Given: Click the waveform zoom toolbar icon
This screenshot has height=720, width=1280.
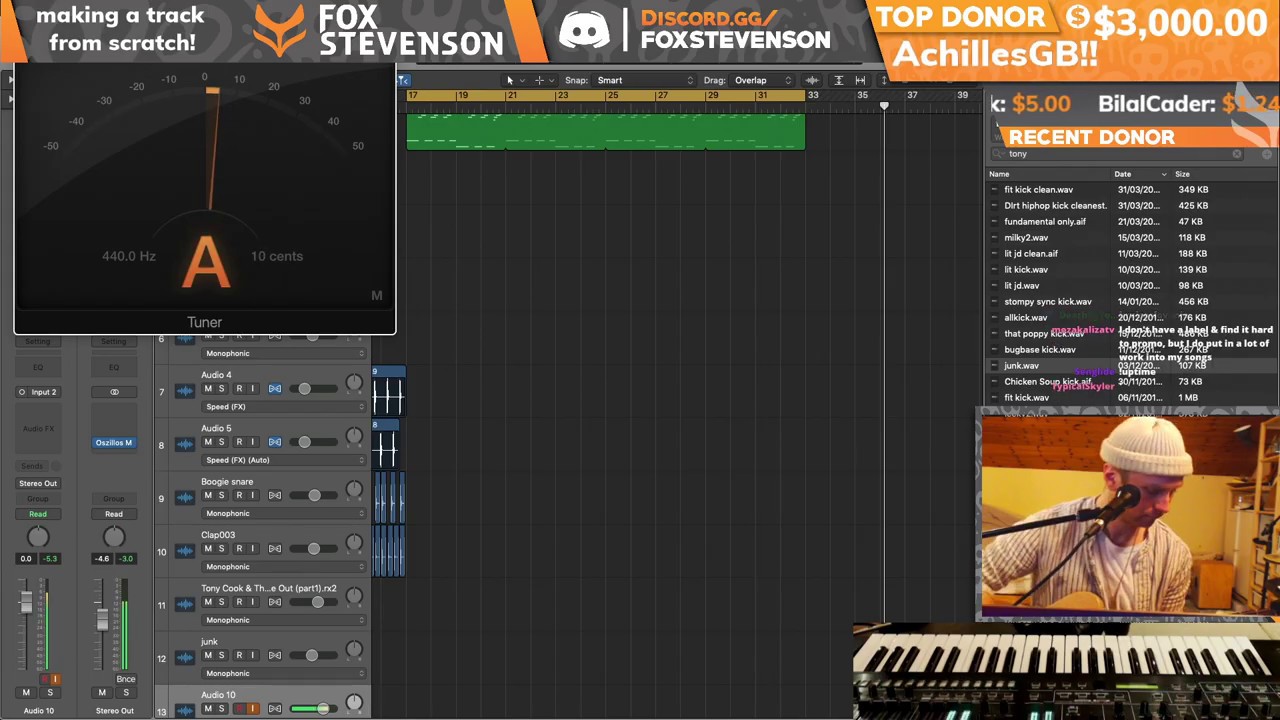Looking at the screenshot, I should [x=812, y=80].
